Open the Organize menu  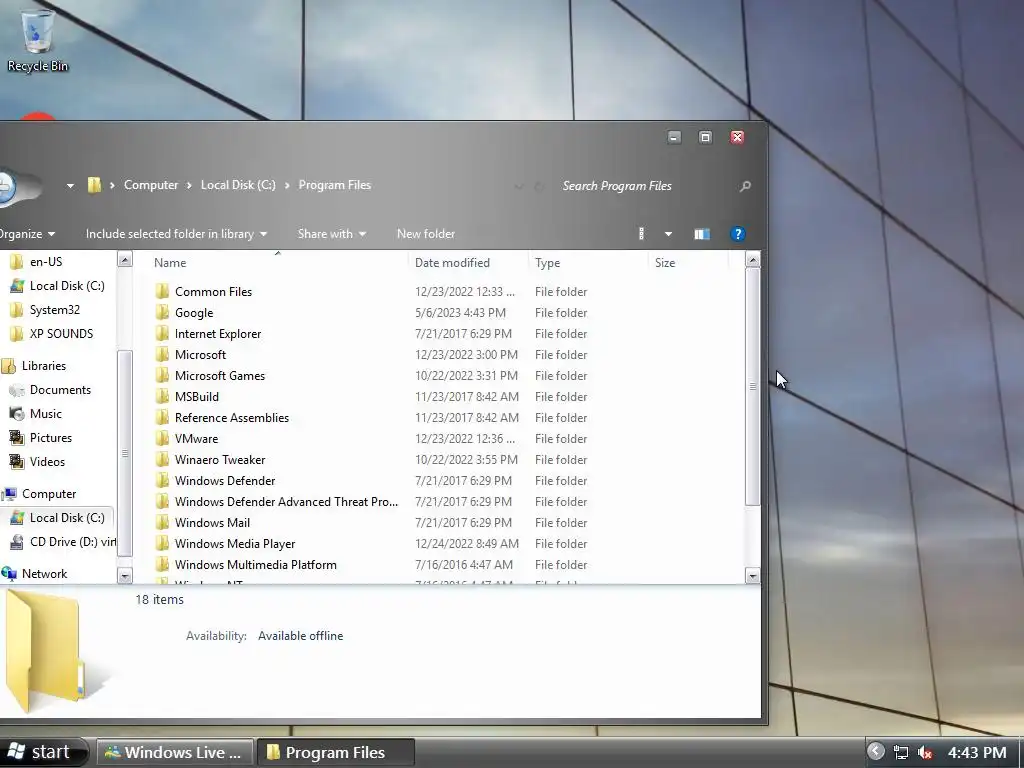point(26,234)
